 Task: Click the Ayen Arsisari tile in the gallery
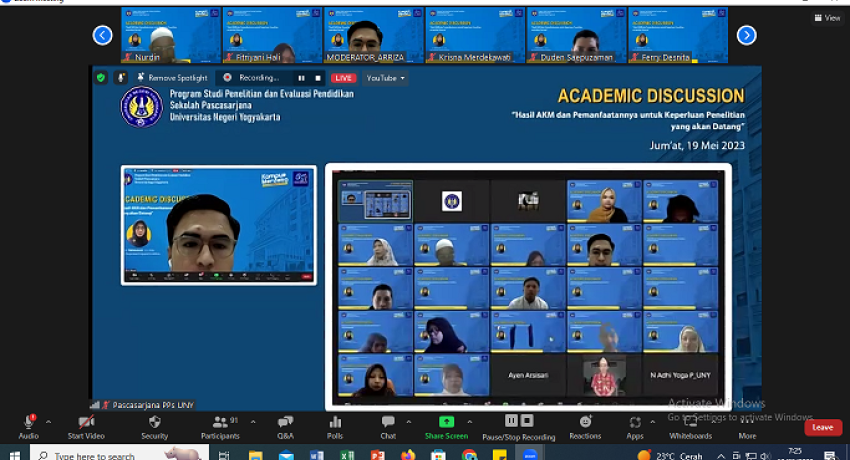coord(527,375)
